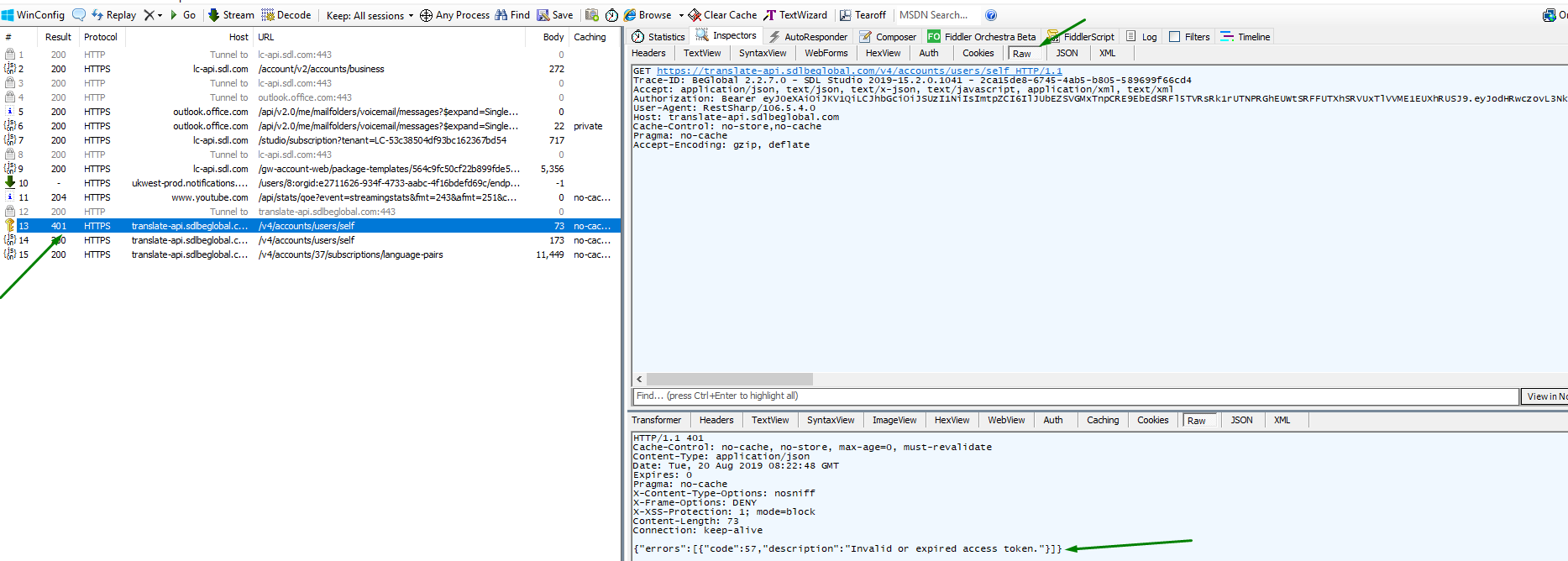Screen dimensions: 1568x561
Task: Click the request pane scroll-left arrow
Action: pos(639,379)
